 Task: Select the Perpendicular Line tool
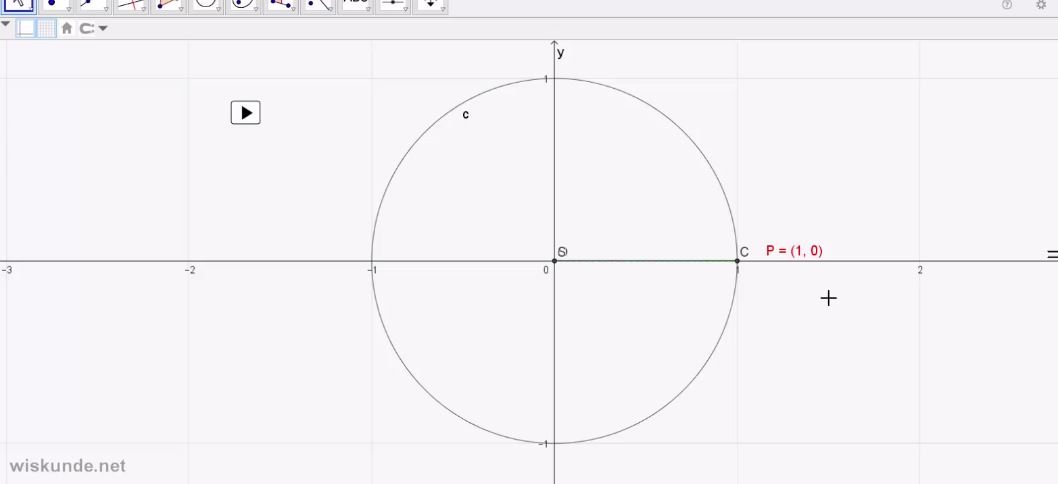[x=131, y=5]
